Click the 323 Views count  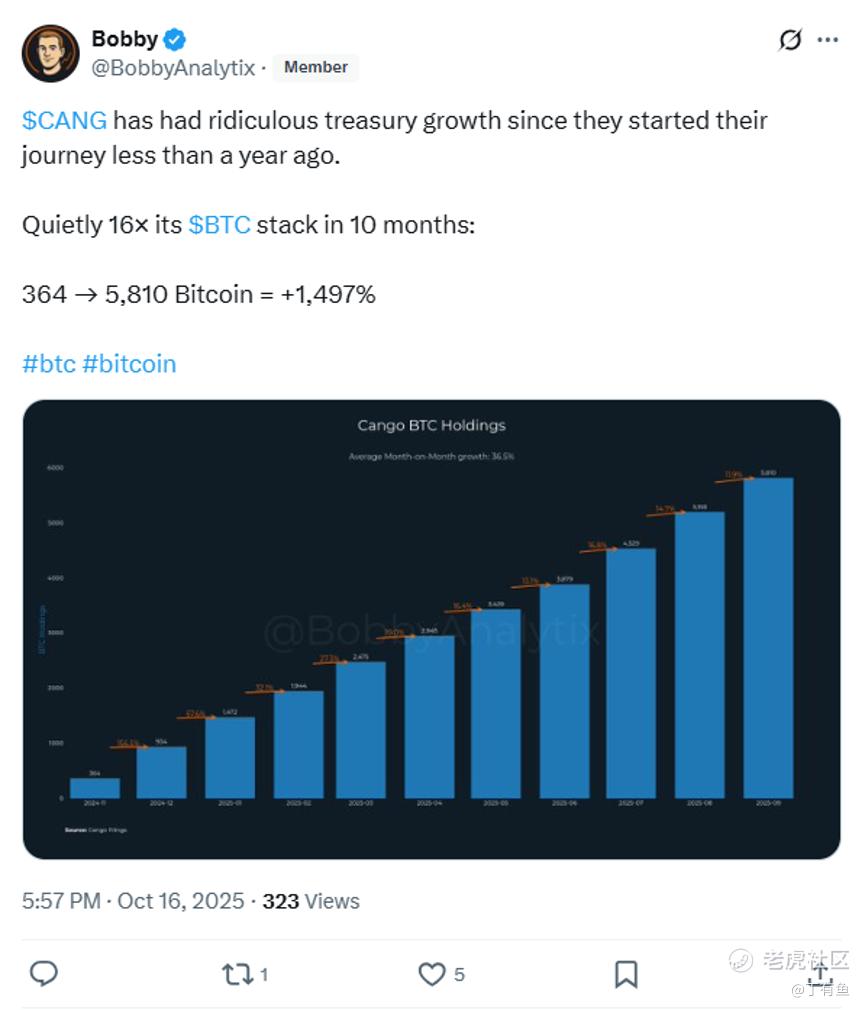tap(310, 900)
